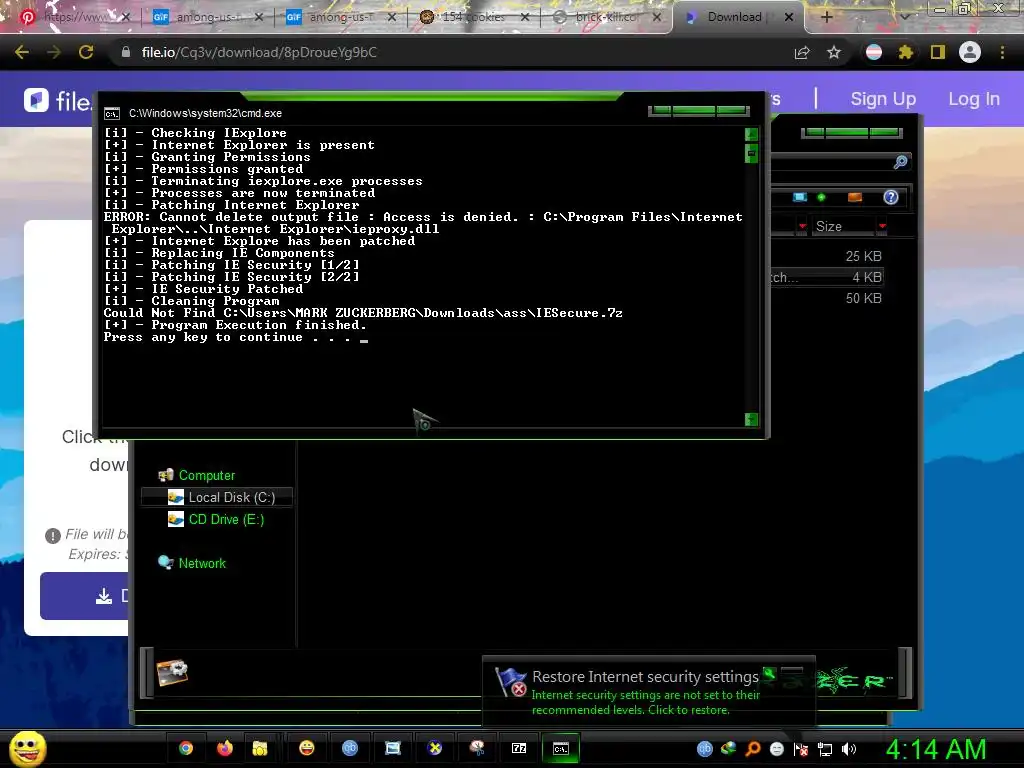Click the orange preview pane icon in Explorer
Viewport: 1024px width, 768px height.
[x=854, y=197]
